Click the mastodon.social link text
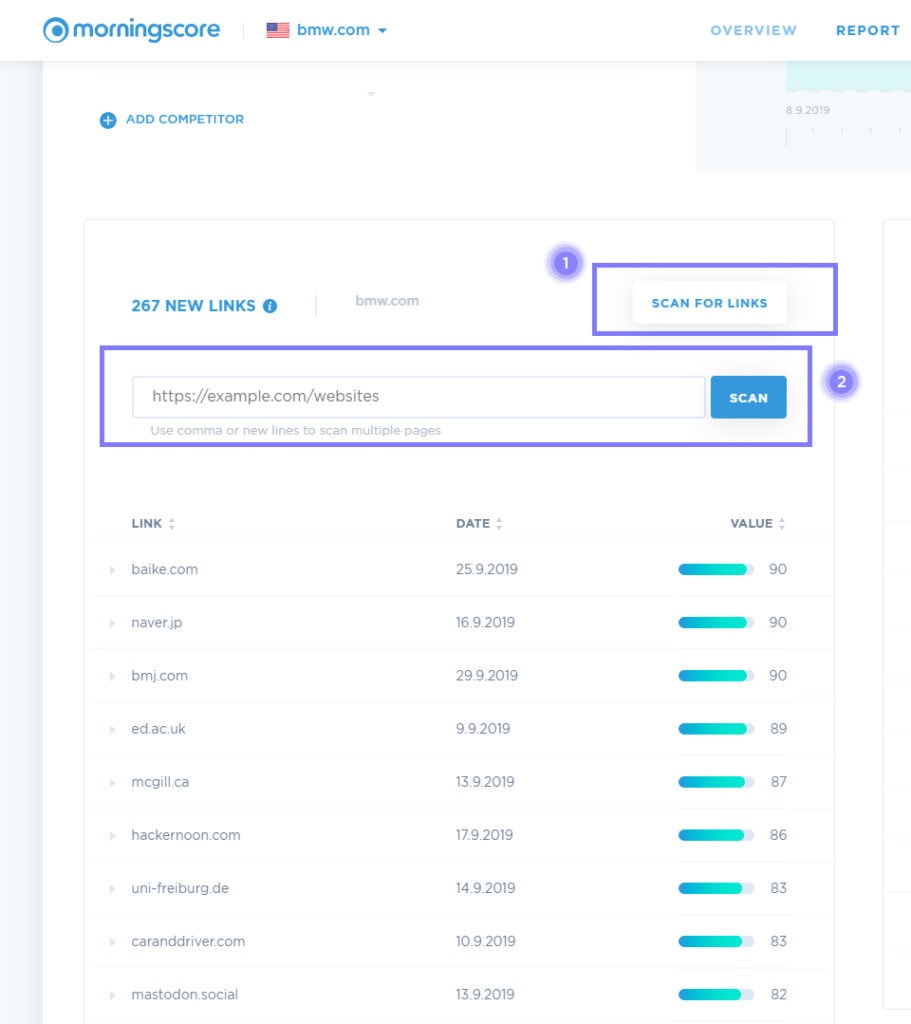The image size is (911, 1024). coord(185,994)
